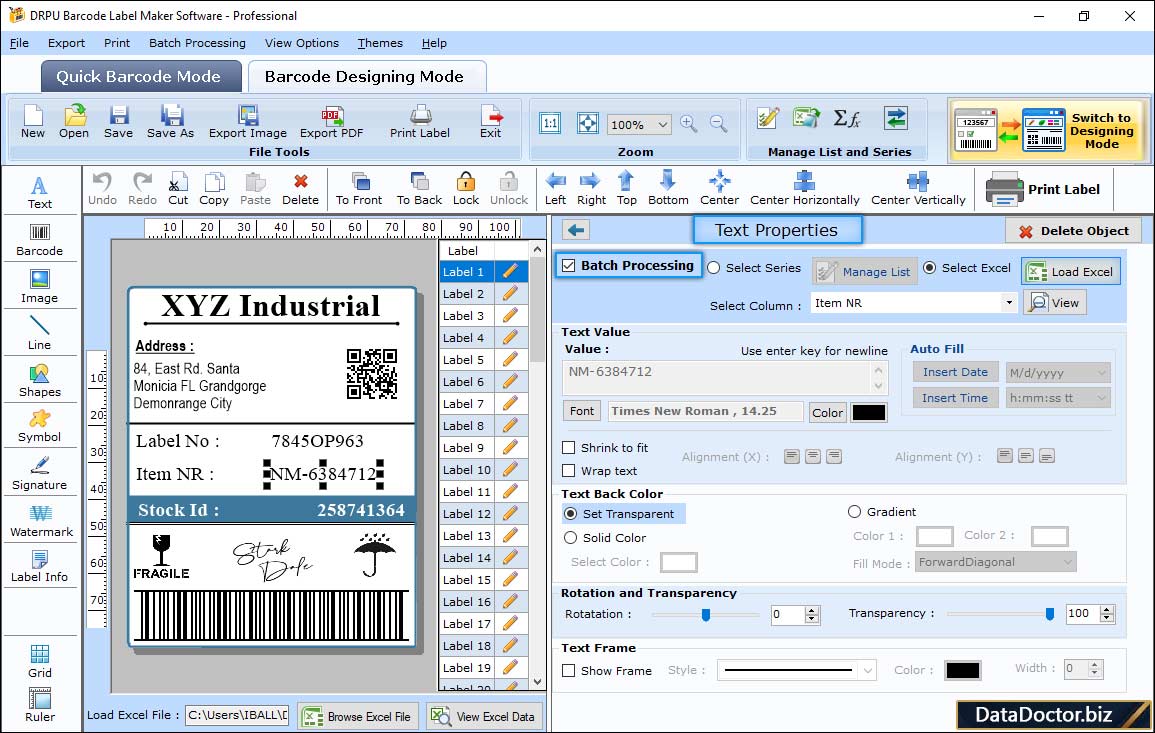Click View Excel Data button
1155x733 pixels.
point(485,716)
